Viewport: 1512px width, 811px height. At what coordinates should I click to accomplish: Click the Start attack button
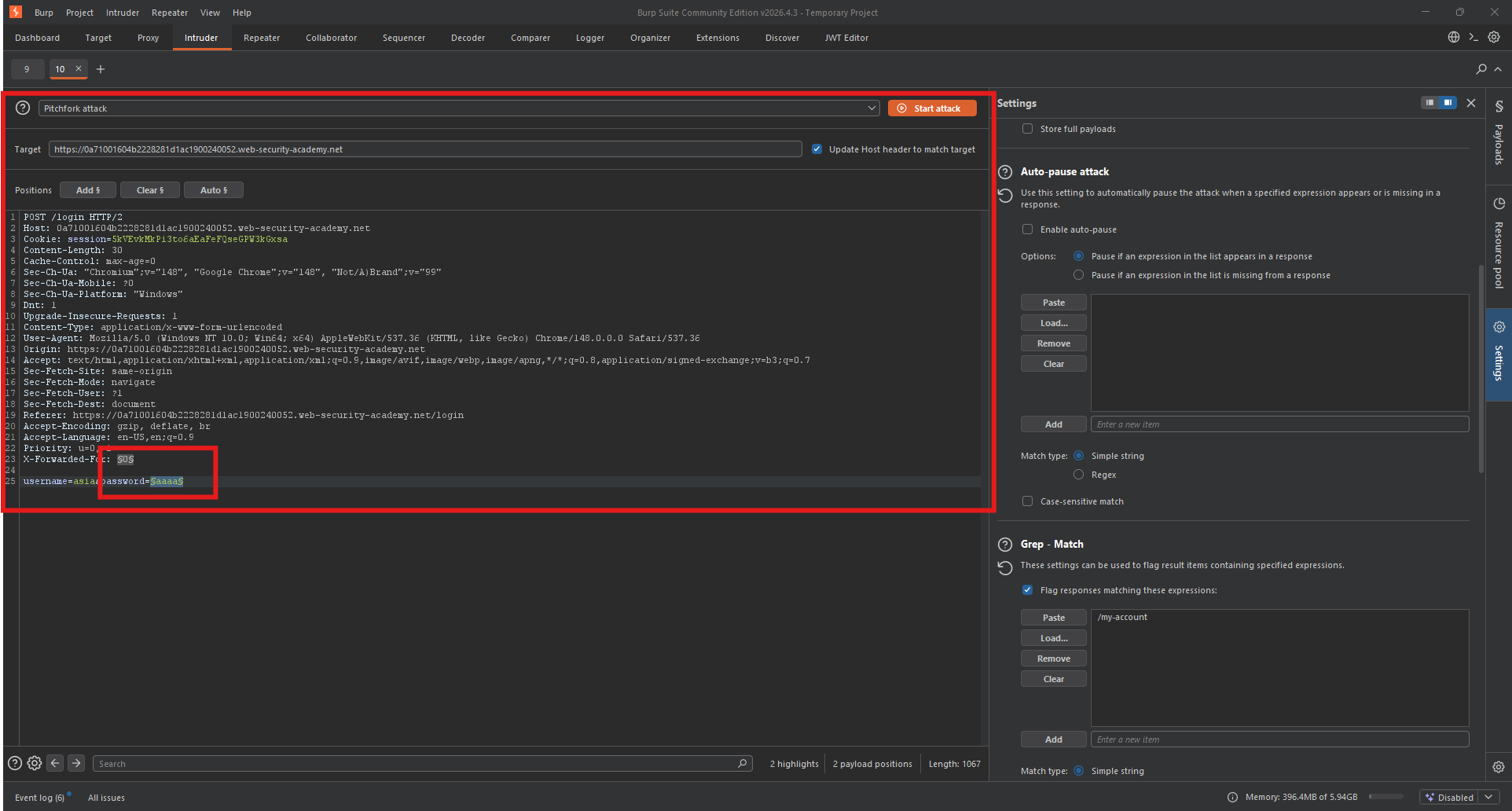point(932,108)
